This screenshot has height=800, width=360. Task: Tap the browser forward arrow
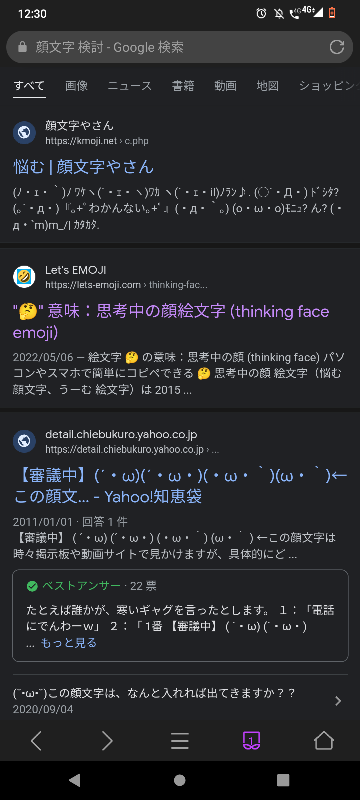click(107, 740)
